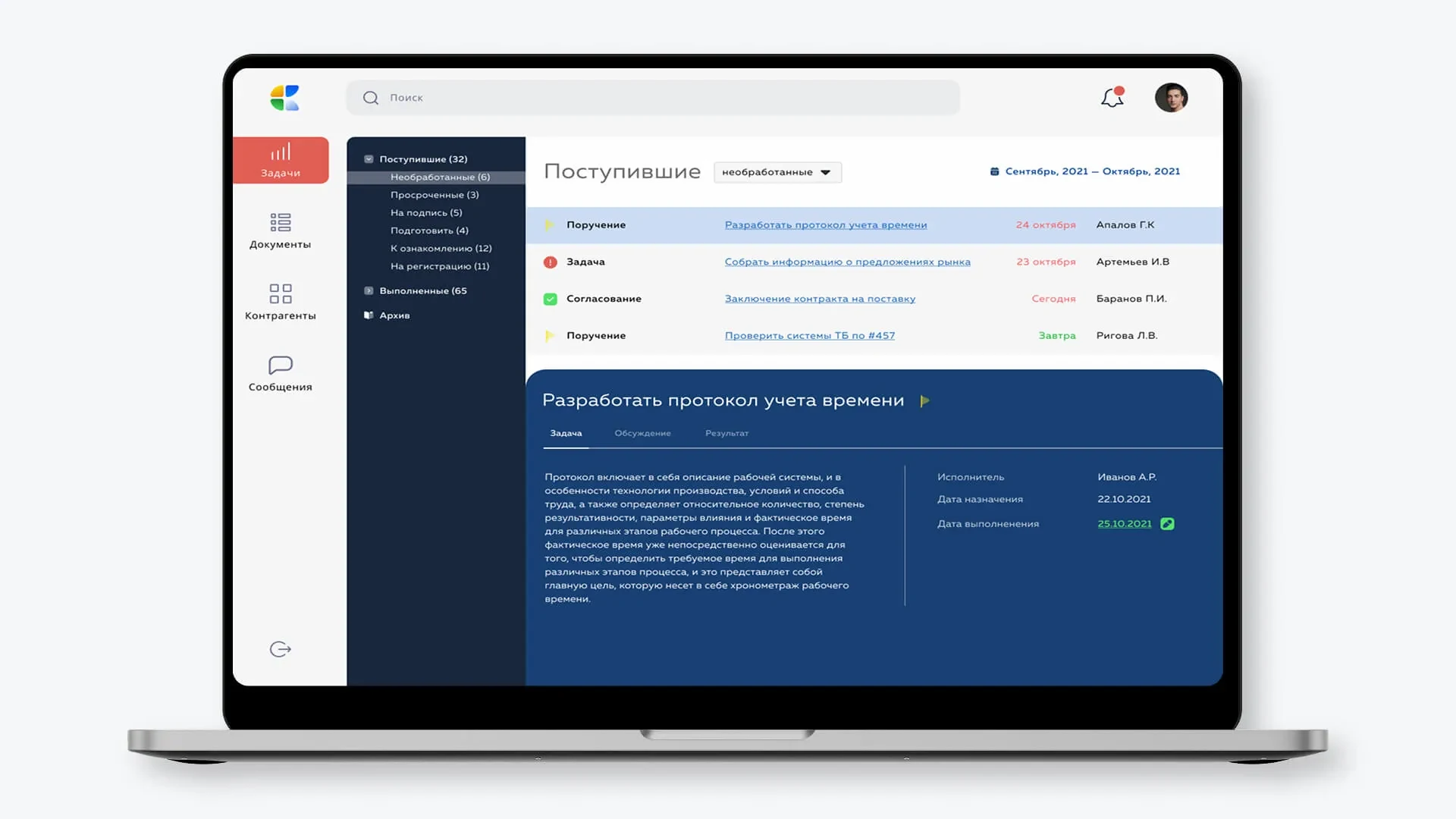Toggle green checkmark of Согласование row
Screen dimensions: 1456x819
(551, 299)
